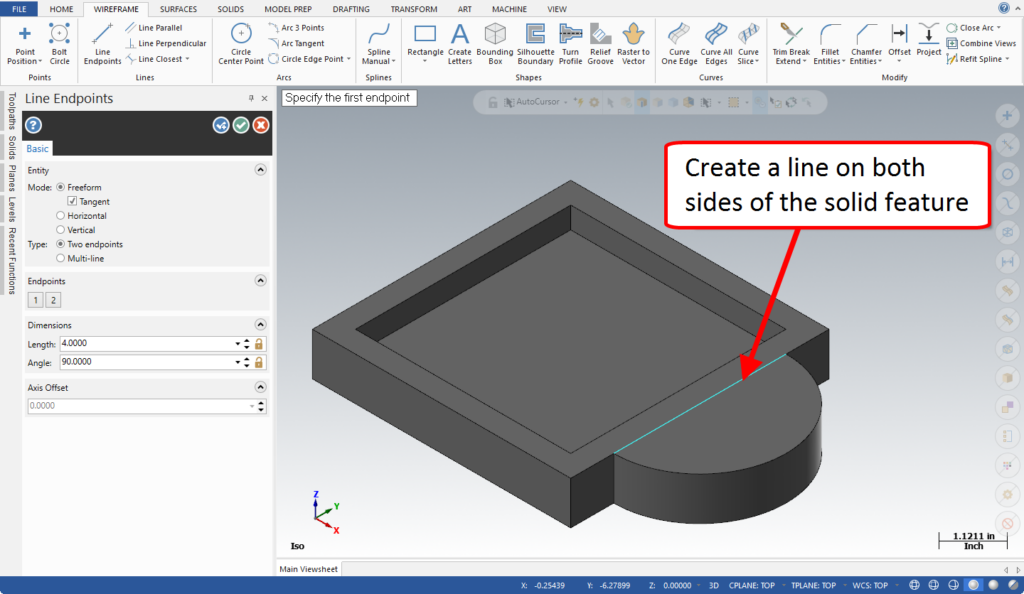Collapse the Dimensions section

pyautogui.click(x=260, y=325)
